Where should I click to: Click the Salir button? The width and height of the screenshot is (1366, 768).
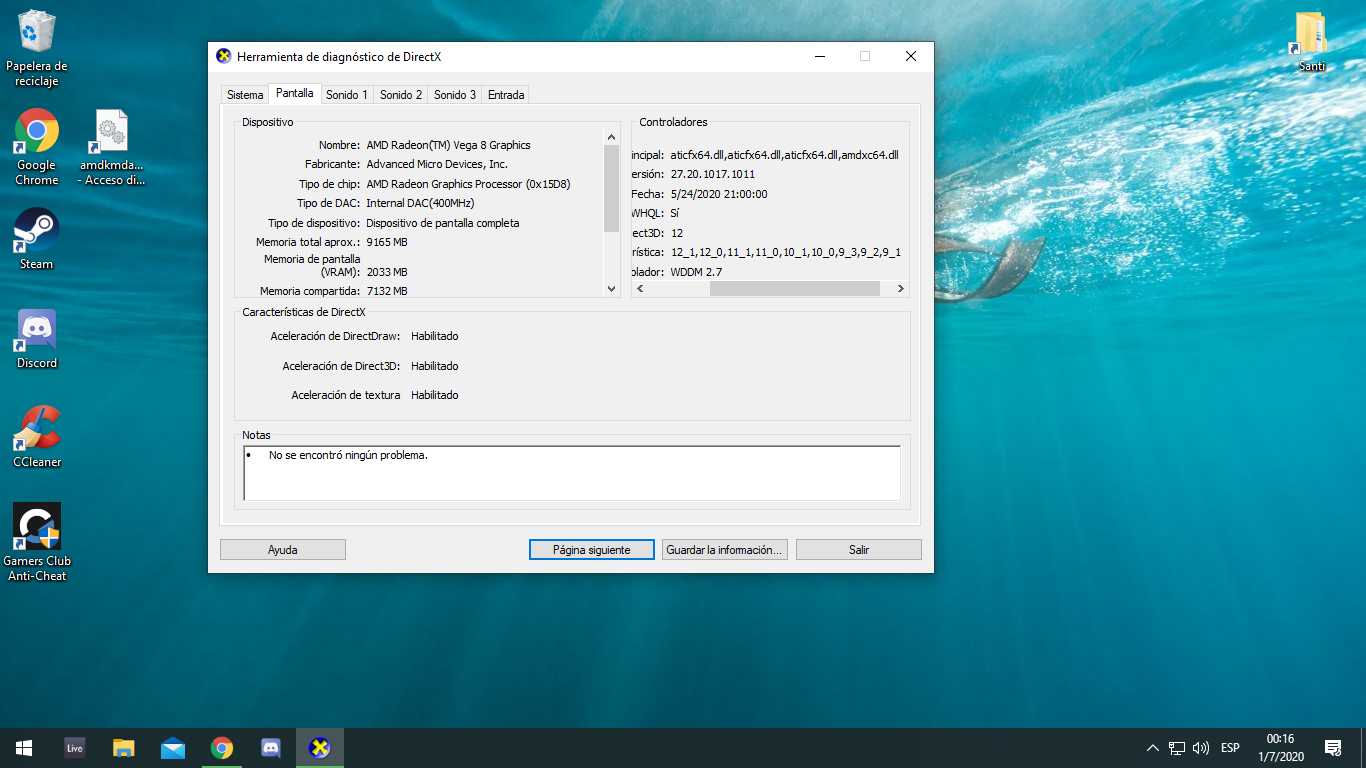click(x=859, y=550)
